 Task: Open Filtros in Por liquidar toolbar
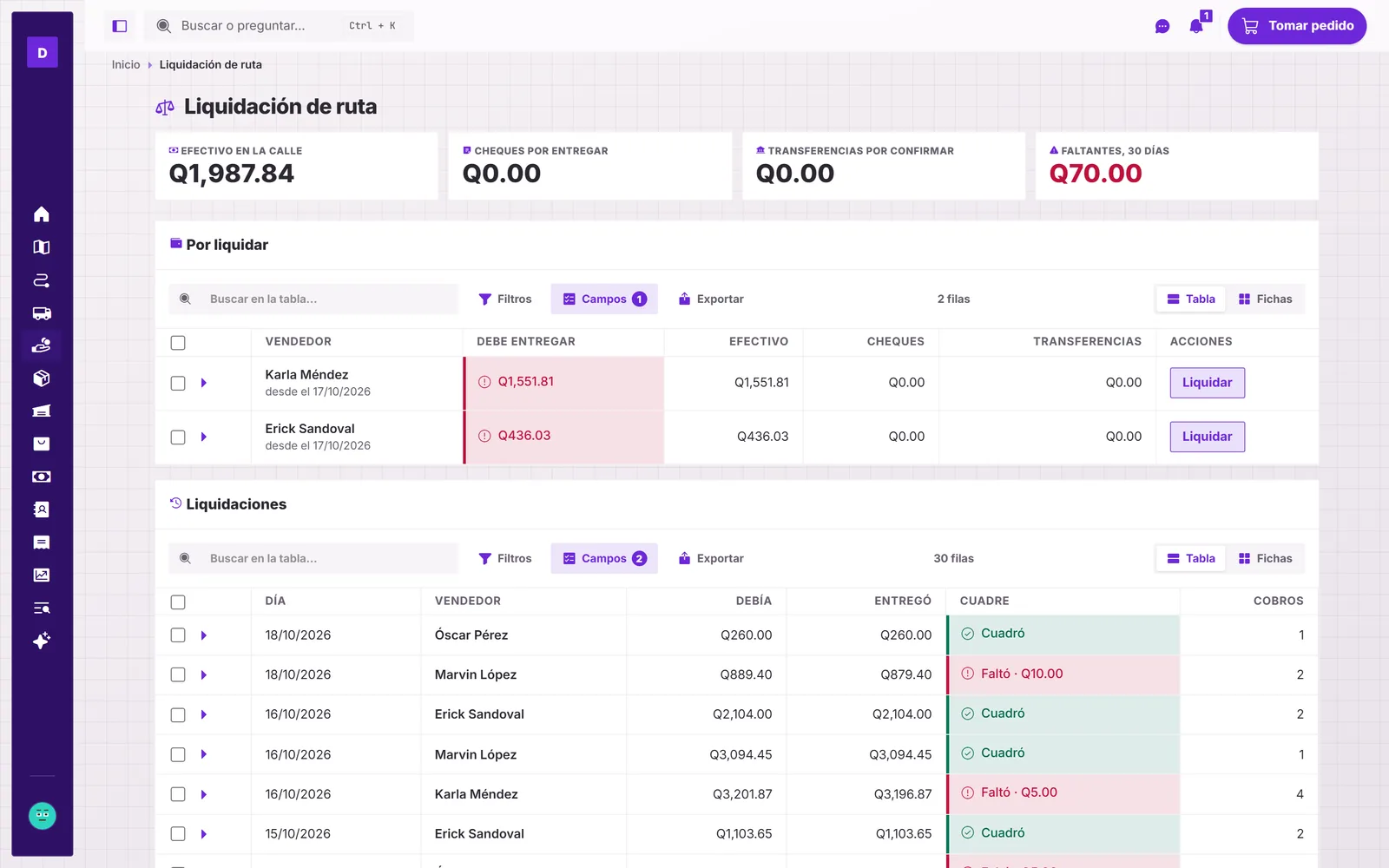(505, 299)
